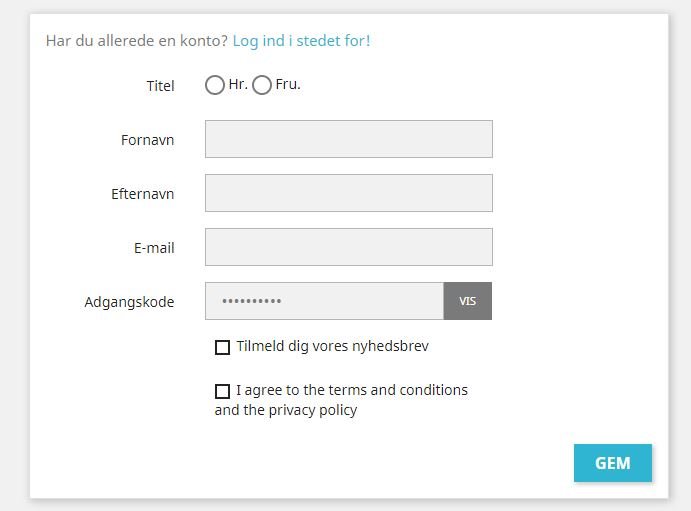
Task: Click into the Efternavn text box
Action: 348,193
